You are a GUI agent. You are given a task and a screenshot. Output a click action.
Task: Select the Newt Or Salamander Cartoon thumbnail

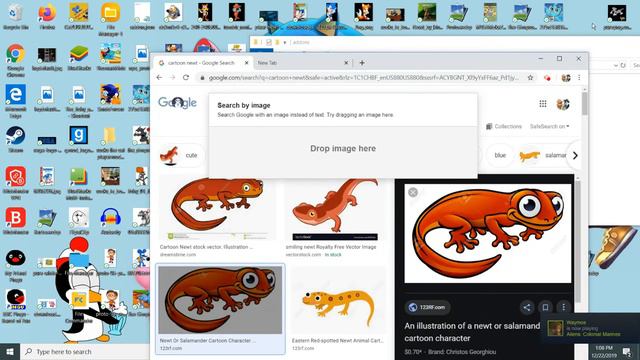[220, 300]
